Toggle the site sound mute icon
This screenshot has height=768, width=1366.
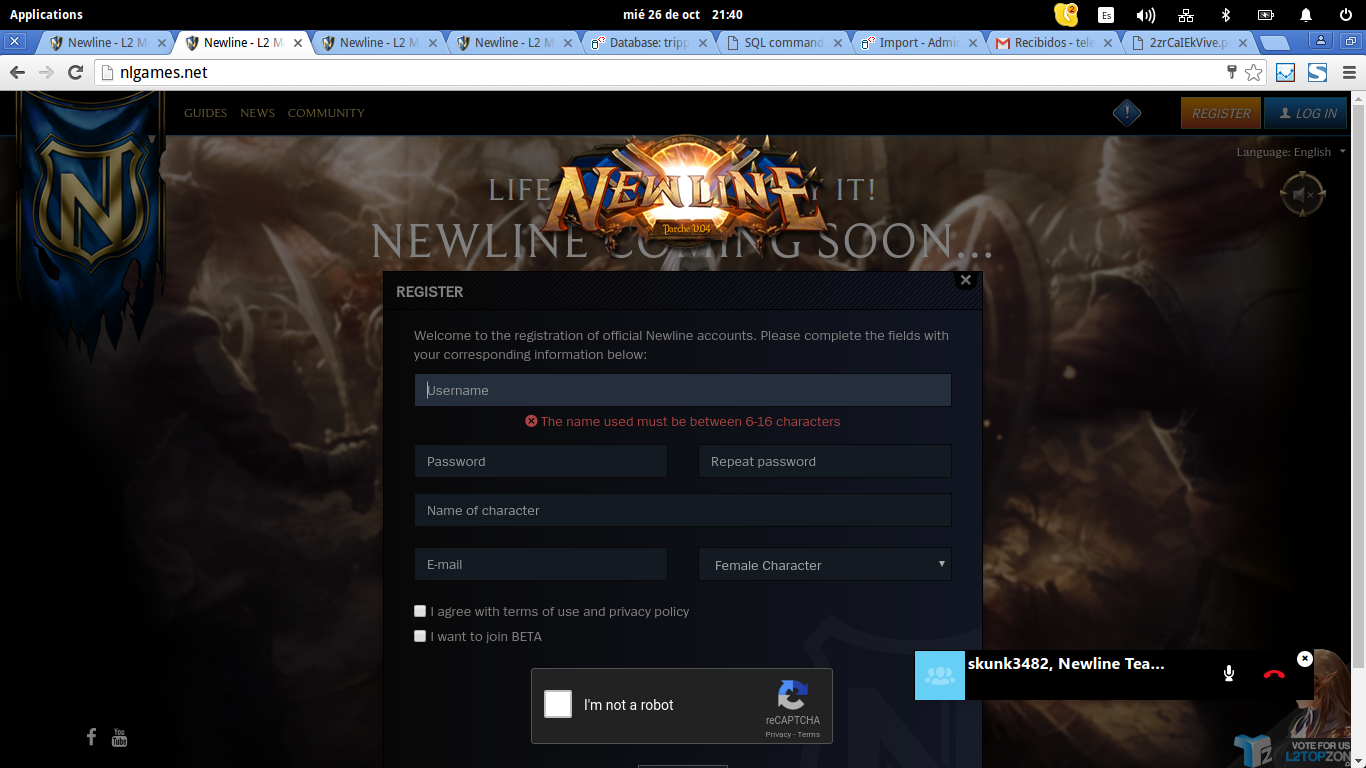pyautogui.click(x=1302, y=195)
